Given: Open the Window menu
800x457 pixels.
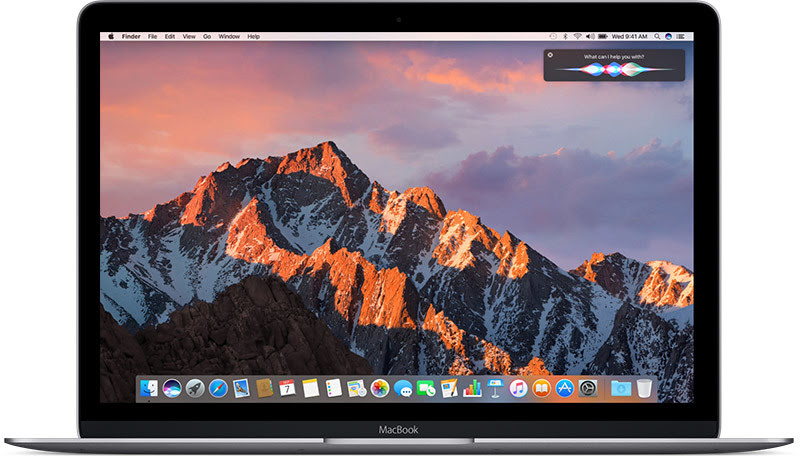Looking at the screenshot, I should pos(229,36).
